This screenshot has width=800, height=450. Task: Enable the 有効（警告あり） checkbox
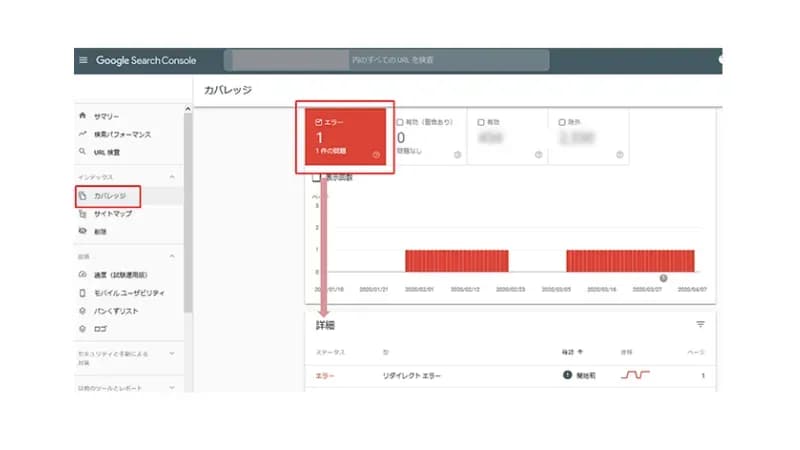pyautogui.click(x=400, y=122)
